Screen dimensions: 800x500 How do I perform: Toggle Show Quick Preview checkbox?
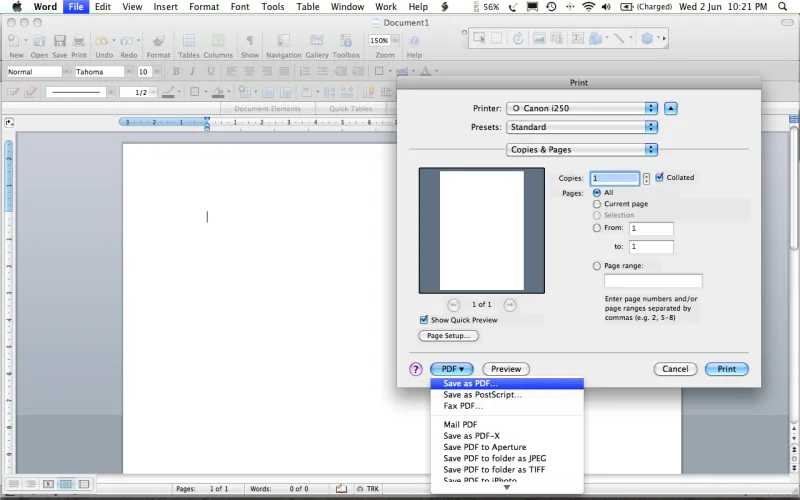pos(423,319)
